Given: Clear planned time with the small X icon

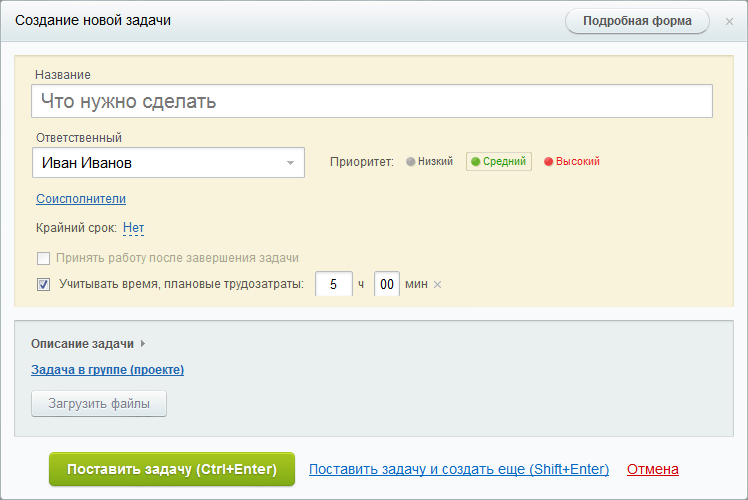Looking at the screenshot, I should (437, 284).
